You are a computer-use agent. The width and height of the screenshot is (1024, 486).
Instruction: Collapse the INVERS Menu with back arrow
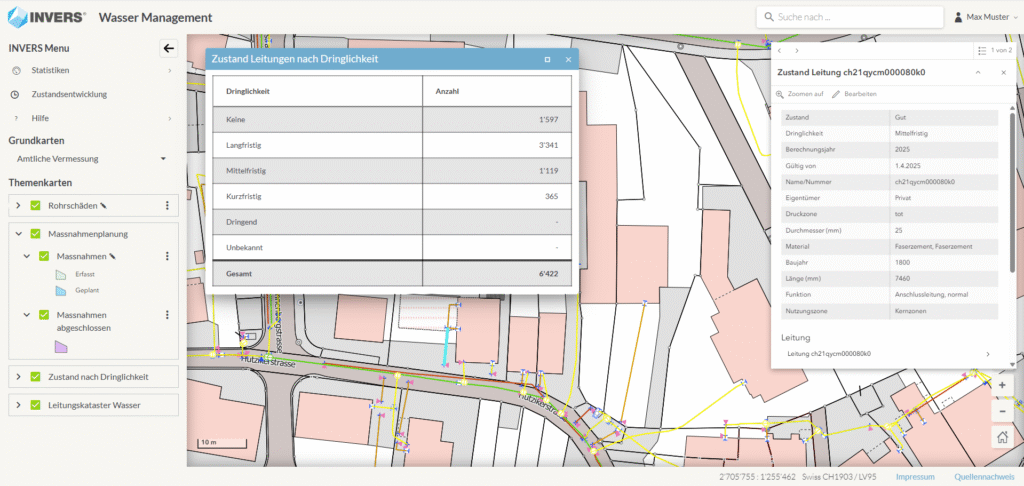point(169,48)
